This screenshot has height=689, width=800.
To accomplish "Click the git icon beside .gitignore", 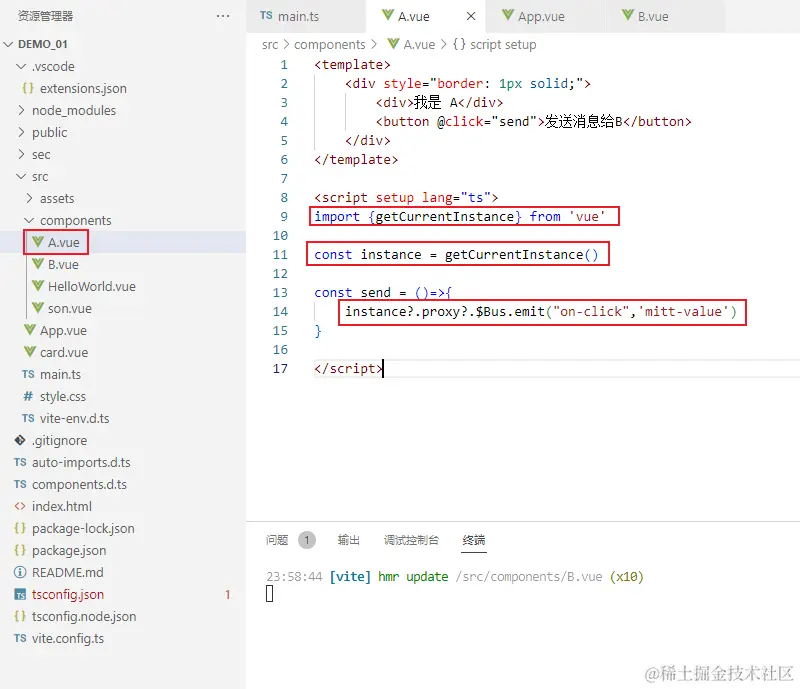I will pyautogui.click(x=20, y=440).
